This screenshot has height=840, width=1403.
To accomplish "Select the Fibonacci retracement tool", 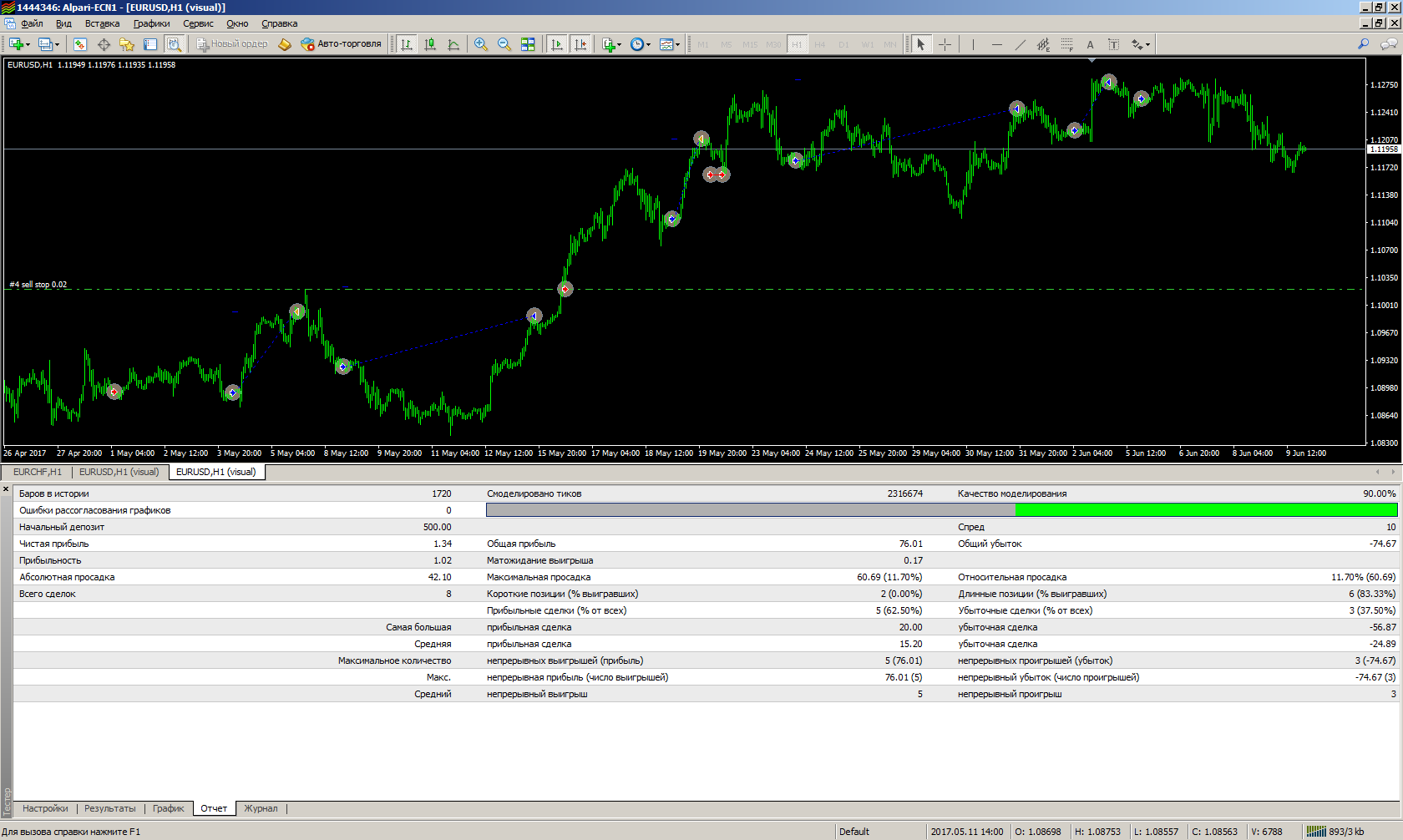I will point(1066,44).
